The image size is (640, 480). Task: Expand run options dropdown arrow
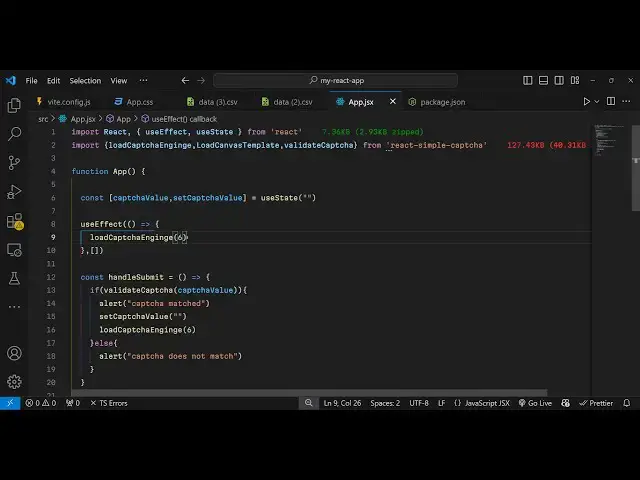597,102
